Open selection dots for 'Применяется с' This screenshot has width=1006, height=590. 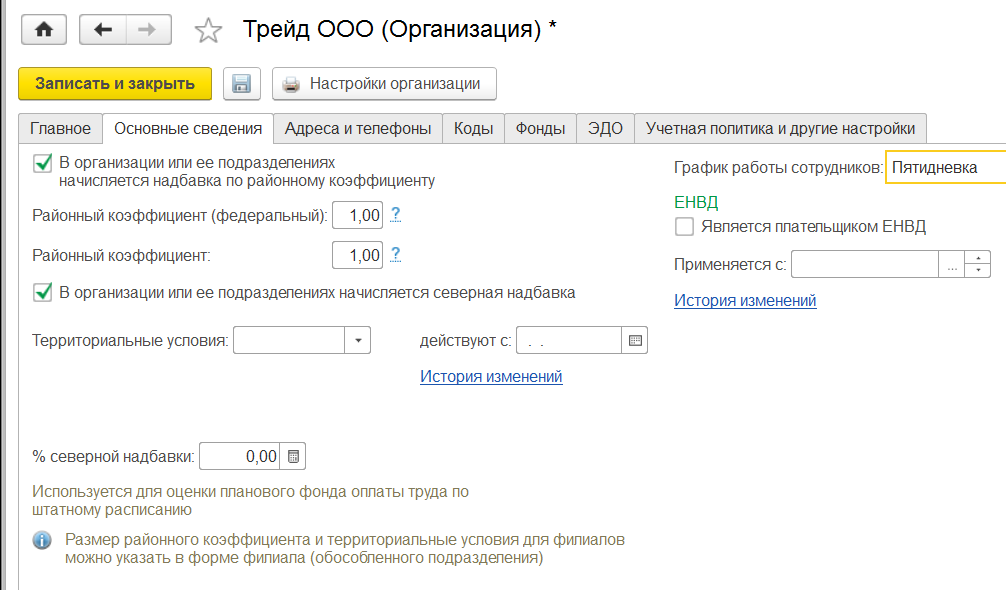click(953, 265)
